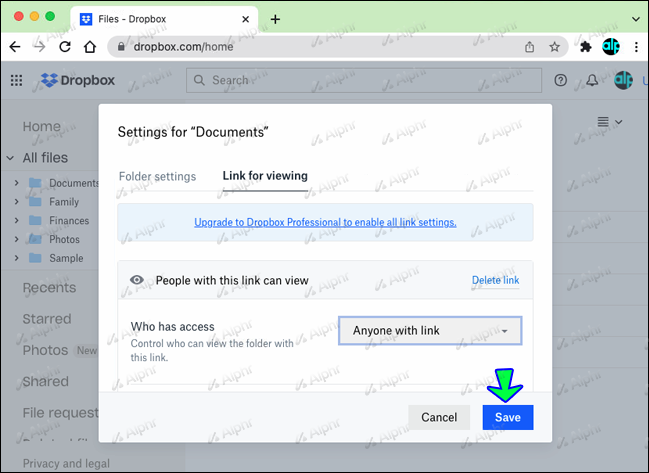Open notifications bell icon
This screenshot has width=649, height=473.
pos(592,80)
